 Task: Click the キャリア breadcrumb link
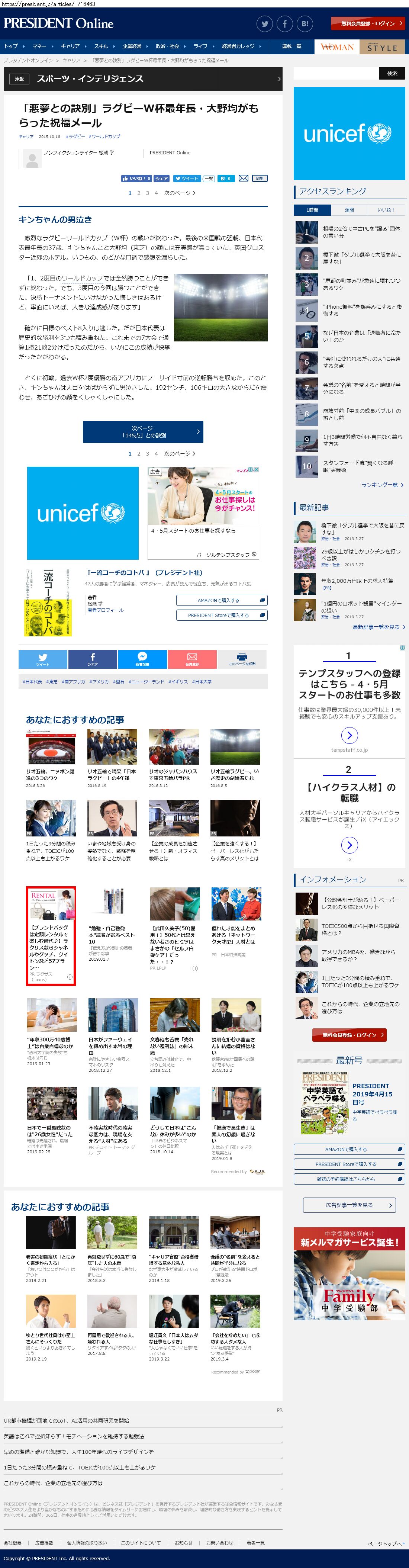(x=71, y=60)
